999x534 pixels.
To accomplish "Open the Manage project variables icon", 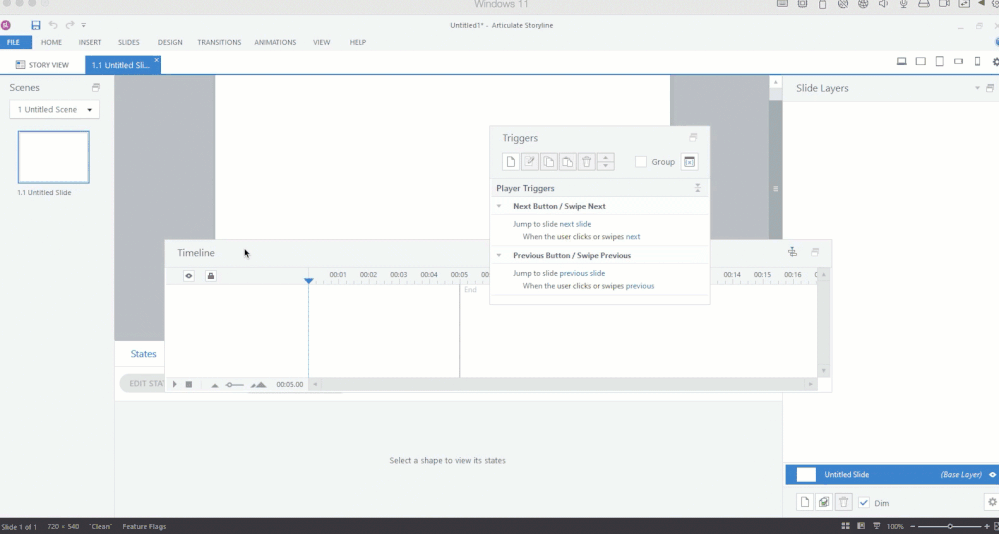I will 689,162.
